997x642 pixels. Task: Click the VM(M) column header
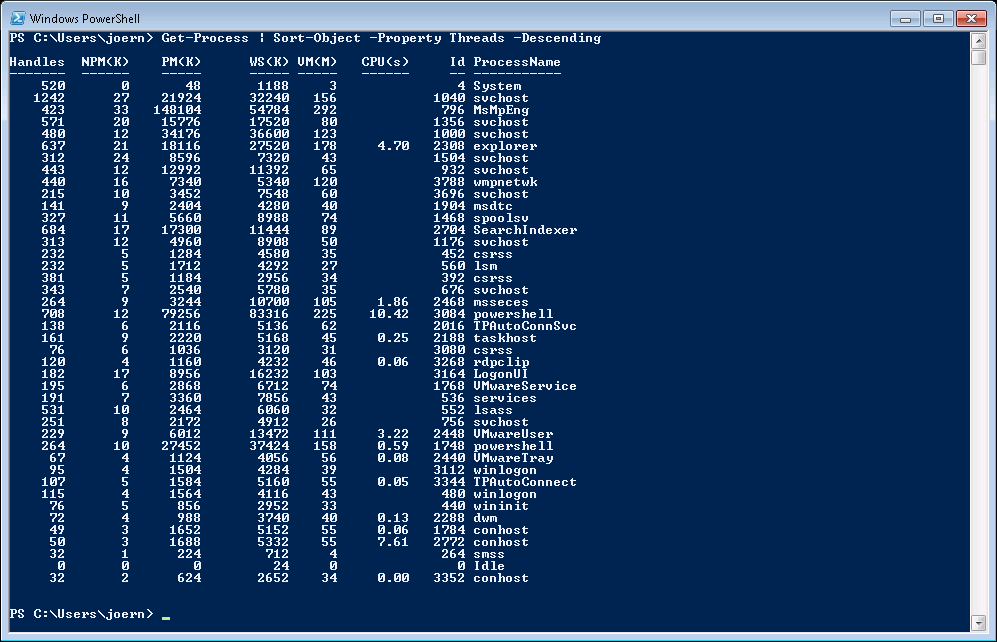pos(317,62)
